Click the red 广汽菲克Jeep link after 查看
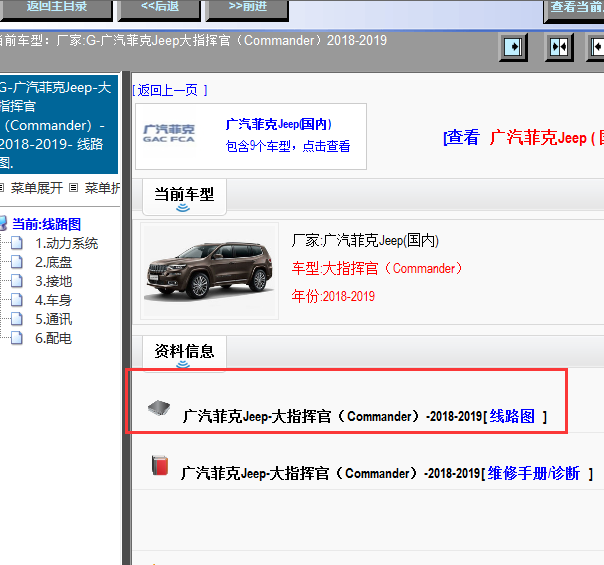 point(546,137)
